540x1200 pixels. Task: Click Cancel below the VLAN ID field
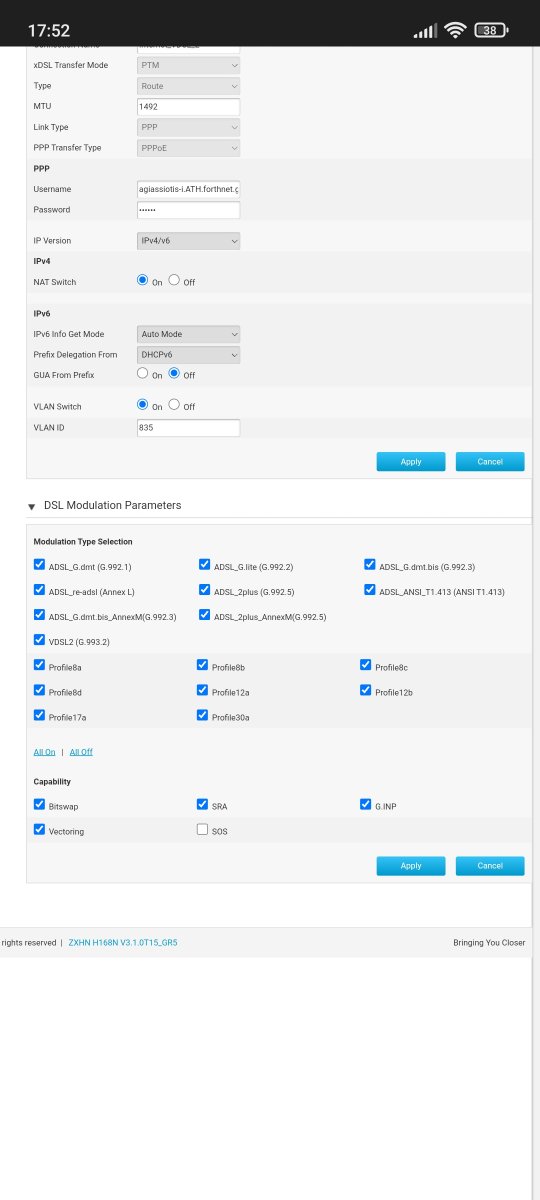(490, 462)
